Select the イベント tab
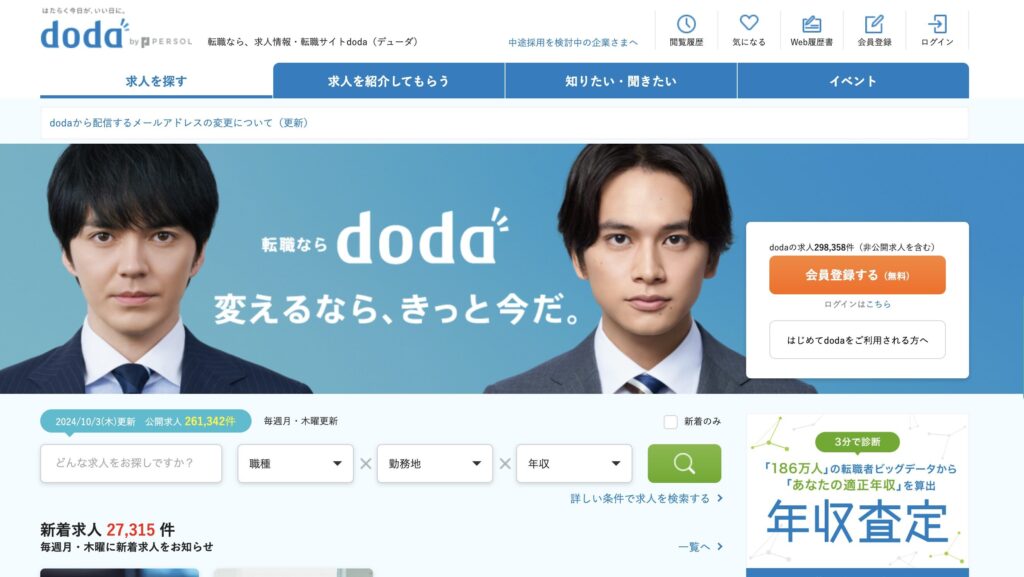 click(x=853, y=81)
